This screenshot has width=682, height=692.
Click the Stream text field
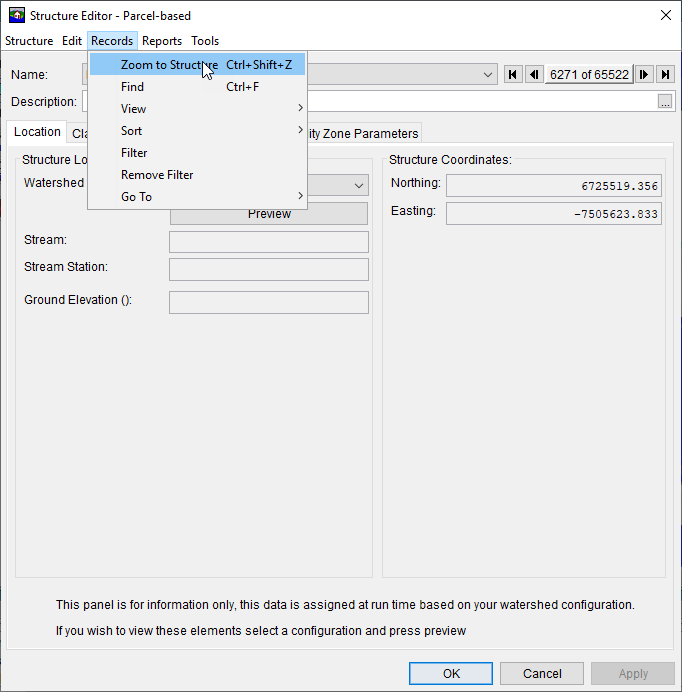click(269, 242)
